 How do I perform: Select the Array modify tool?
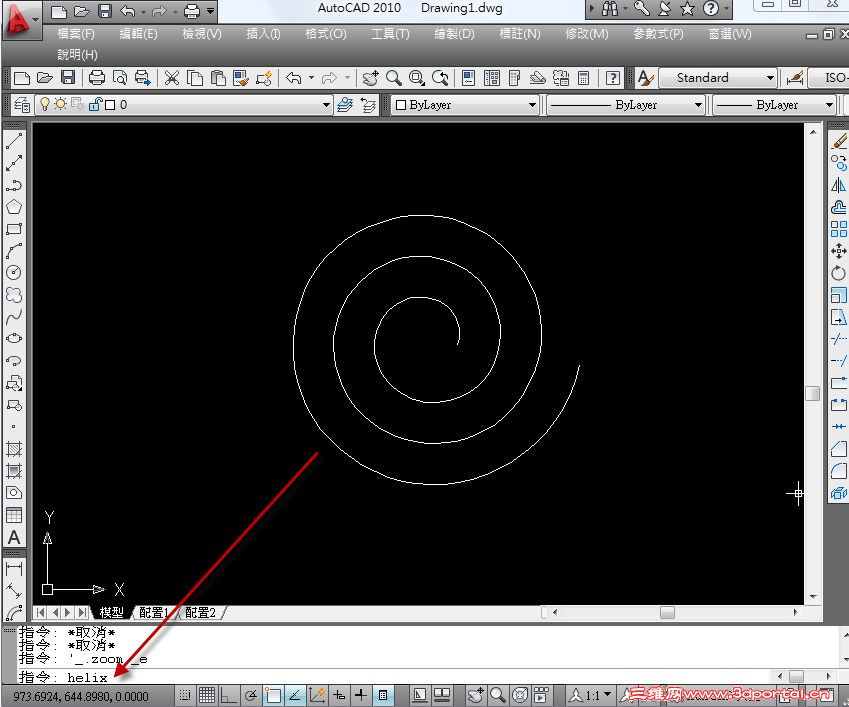tap(839, 229)
